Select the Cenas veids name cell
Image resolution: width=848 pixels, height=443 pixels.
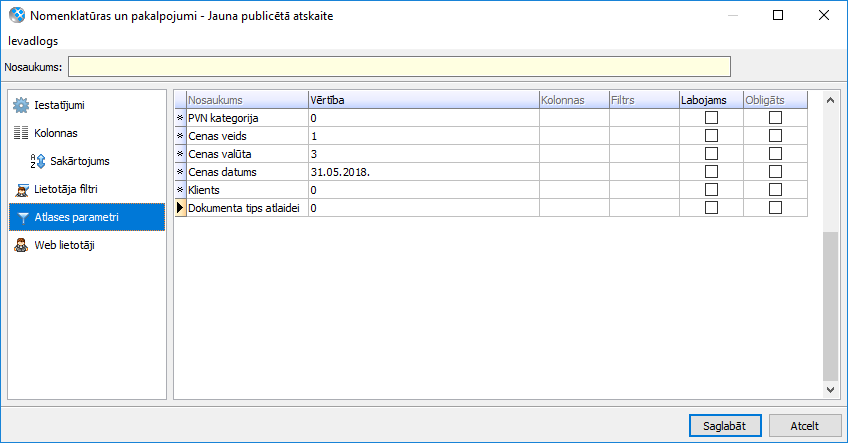[x=247, y=136]
